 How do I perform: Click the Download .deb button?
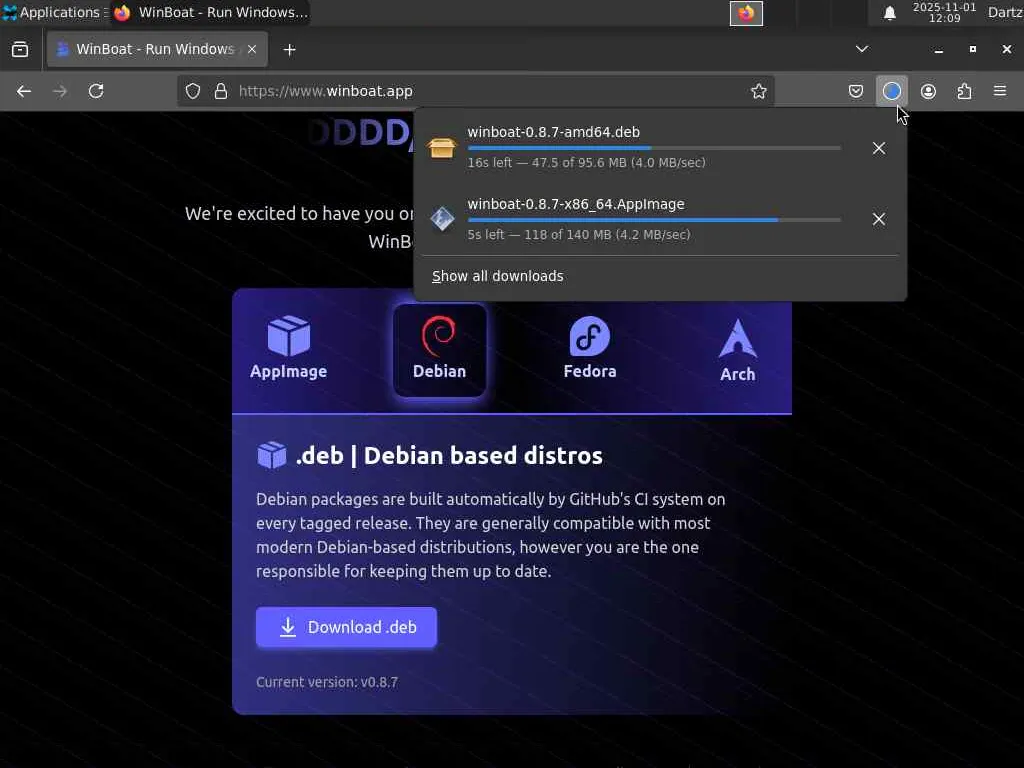pos(346,627)
